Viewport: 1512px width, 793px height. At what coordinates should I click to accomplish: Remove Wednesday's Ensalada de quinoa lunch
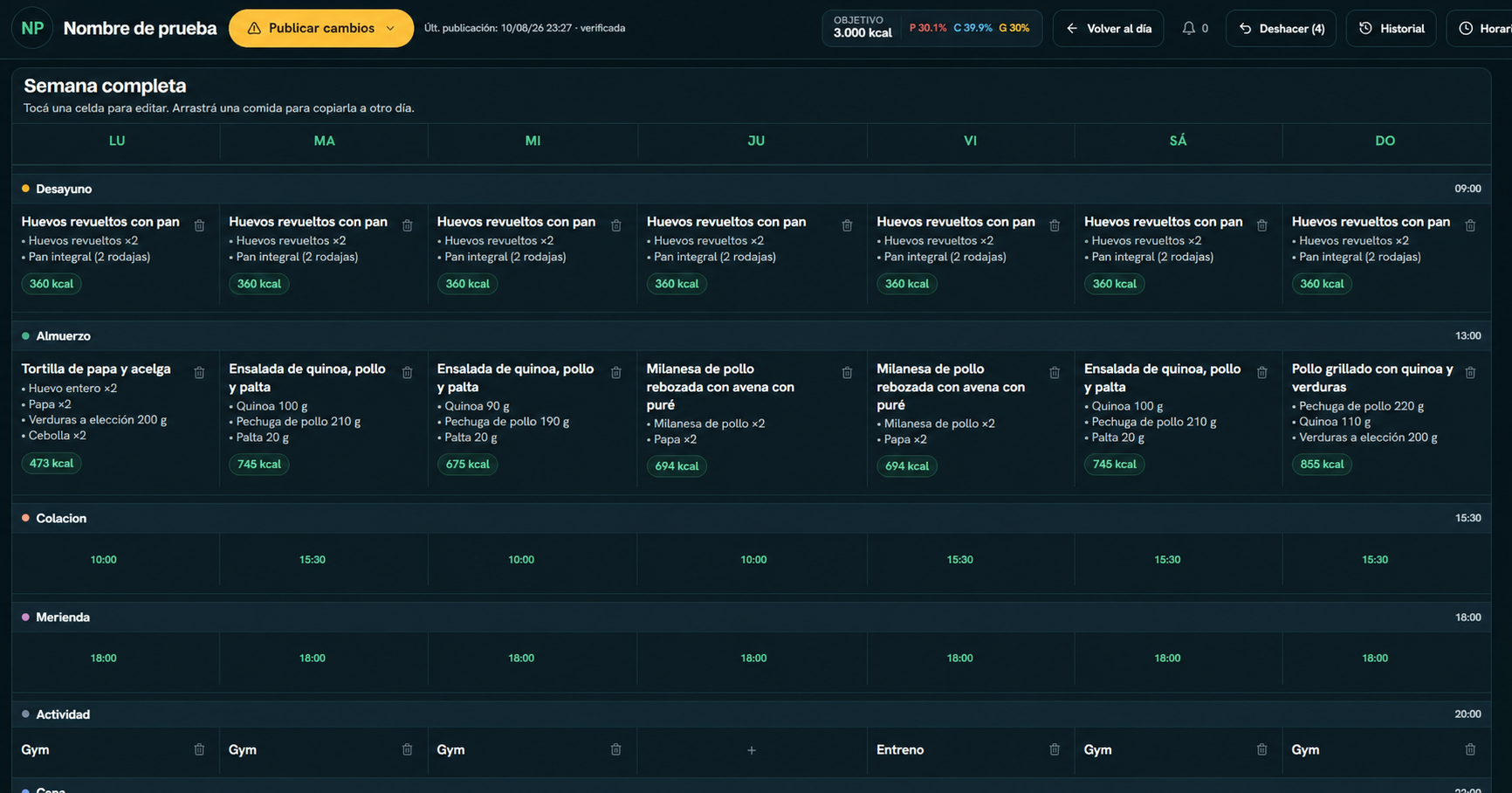615,373
